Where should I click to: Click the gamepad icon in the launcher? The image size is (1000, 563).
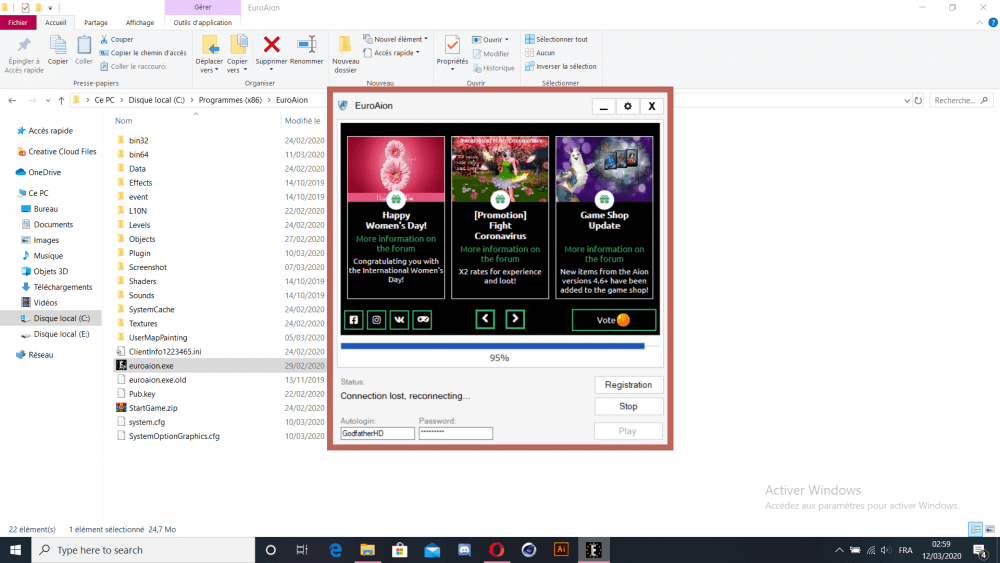pyautogui.click(x=423, y=320)
